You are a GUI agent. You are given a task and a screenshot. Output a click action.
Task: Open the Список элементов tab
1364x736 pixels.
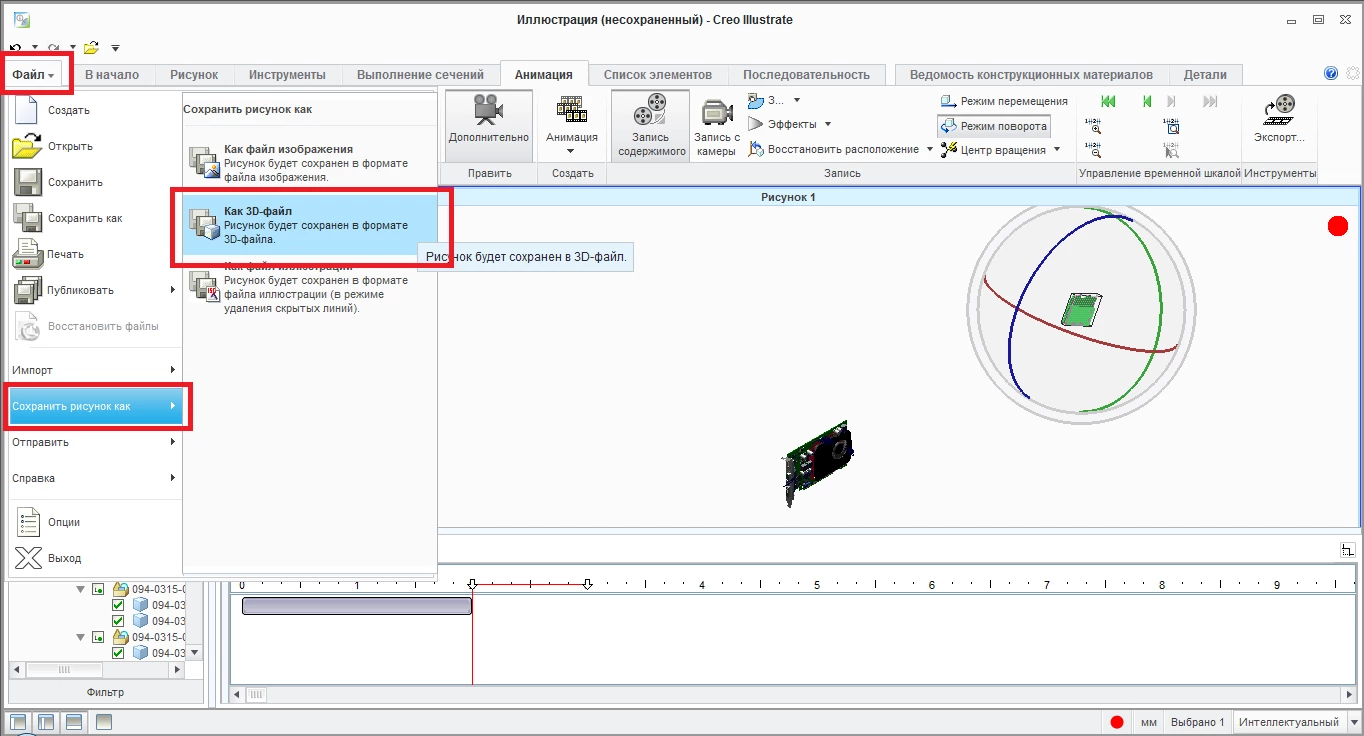coord(658,75)
